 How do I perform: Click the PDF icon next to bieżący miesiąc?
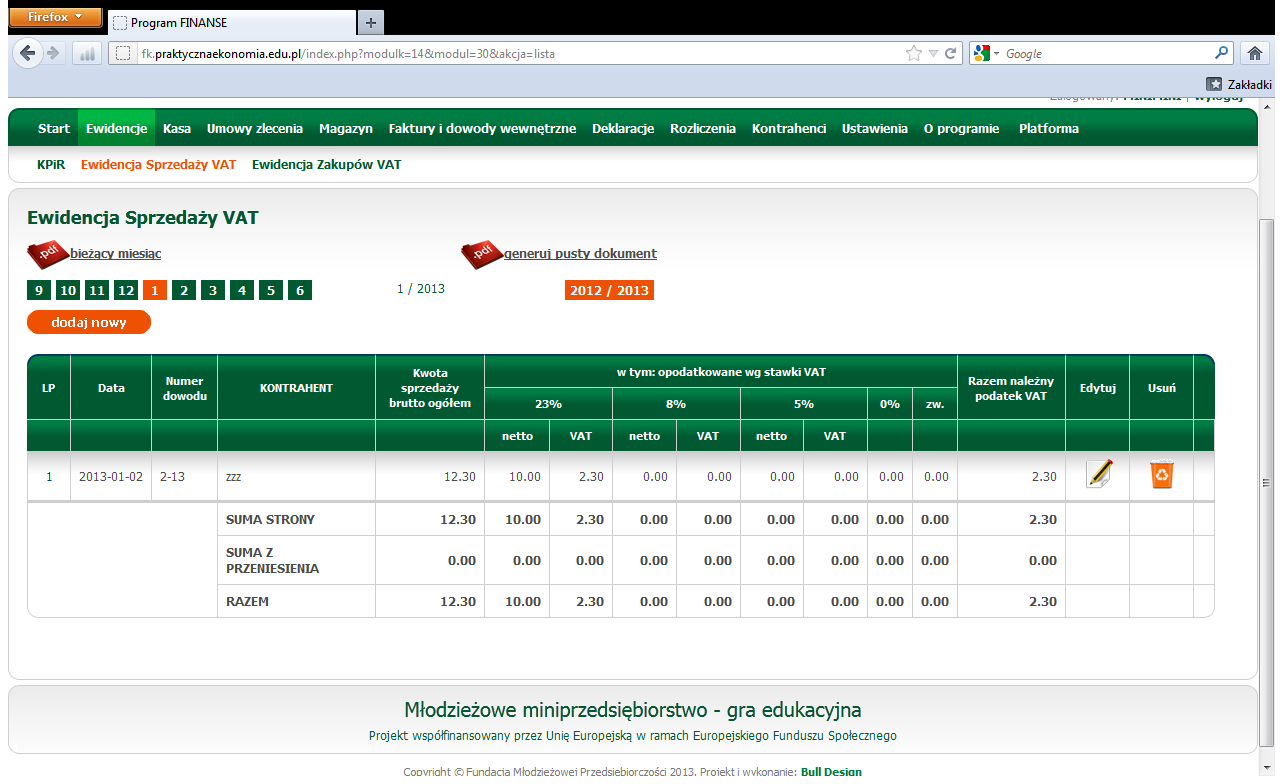tap(47, 255)
